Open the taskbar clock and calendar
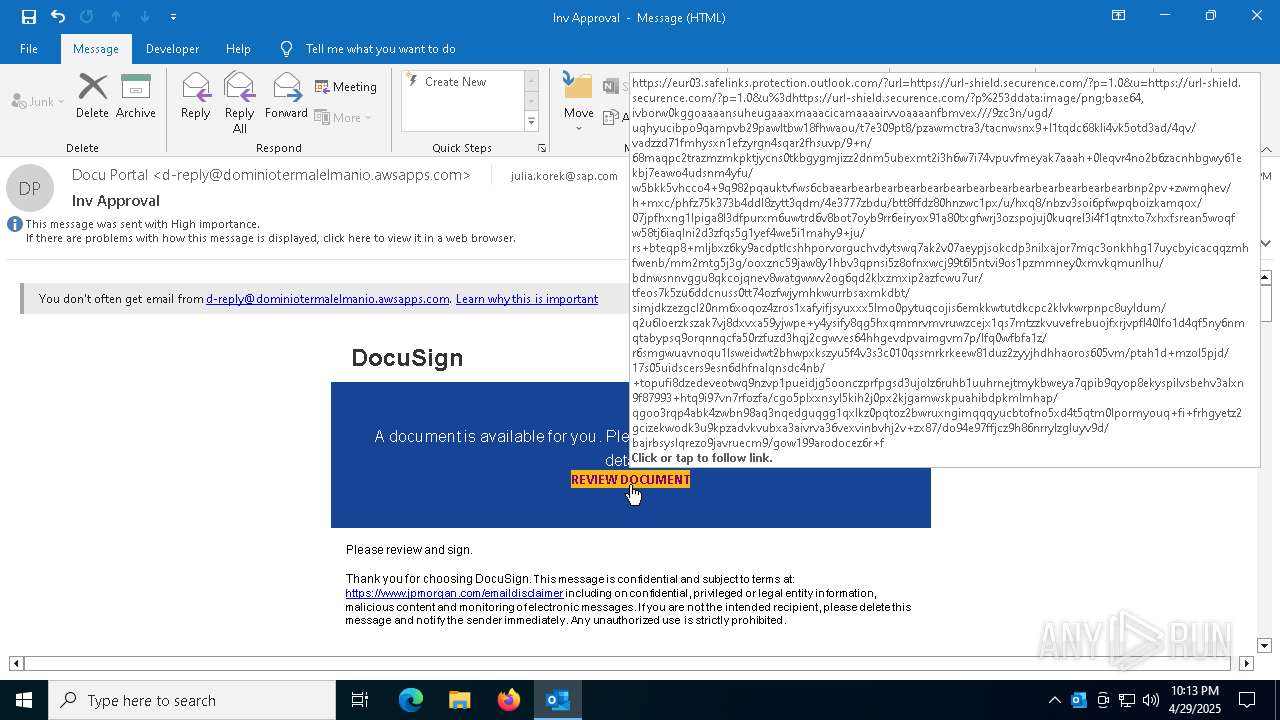This screenshot has height=720, width=1280. [x=1194, y=700]
